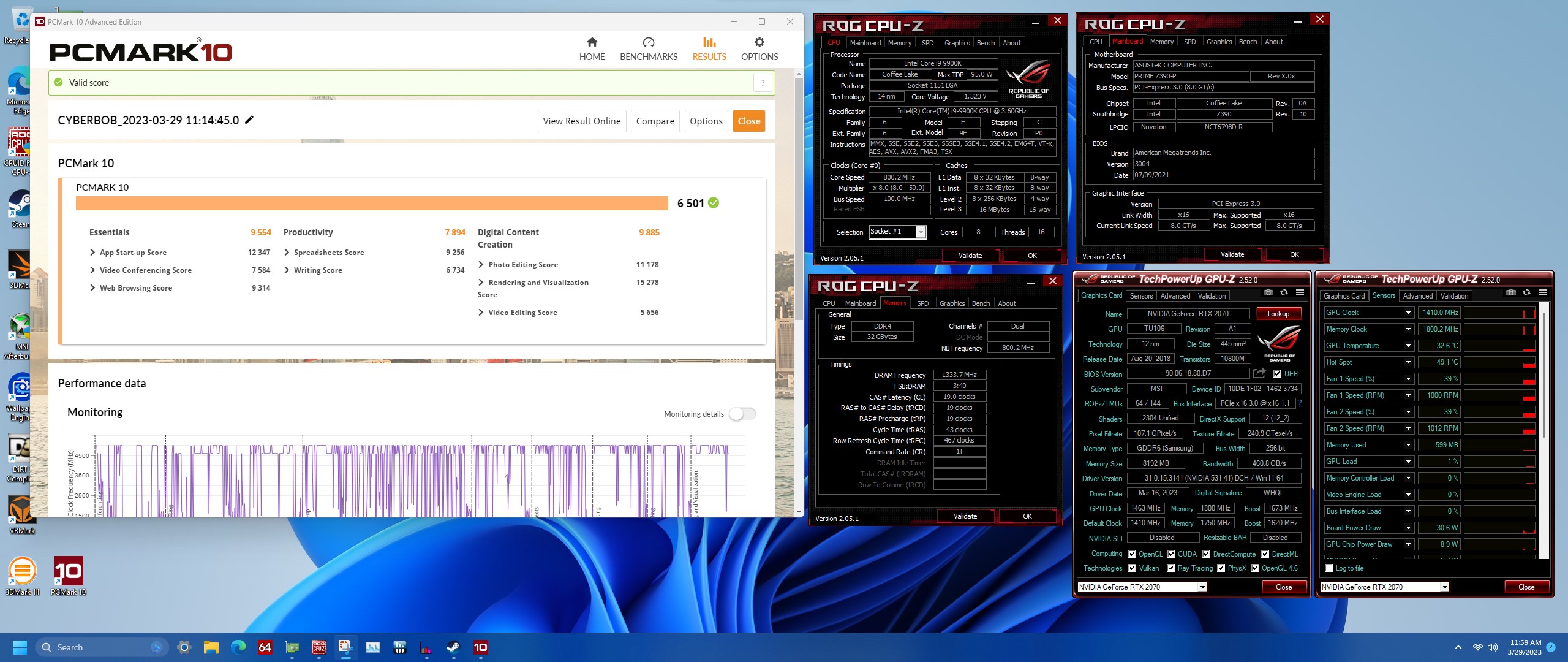The image size is (1568, 662).
Task: Go to PCMark 10 Home icon
Action: point(592,42)
